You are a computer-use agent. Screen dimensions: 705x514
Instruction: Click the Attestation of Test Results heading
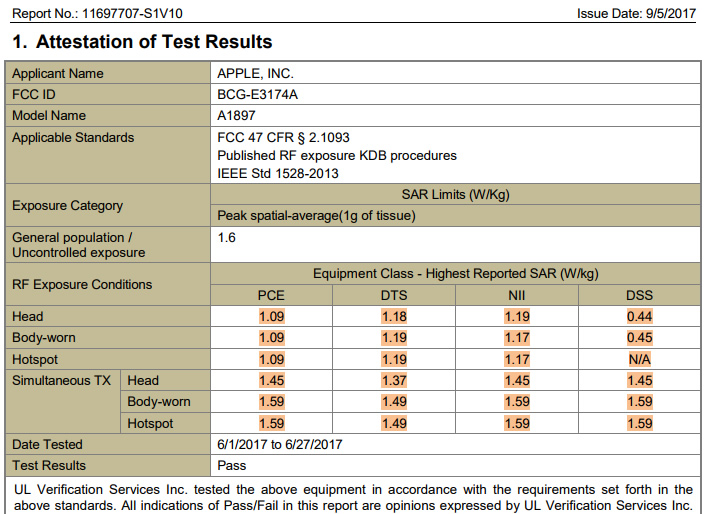pos(141,42)
